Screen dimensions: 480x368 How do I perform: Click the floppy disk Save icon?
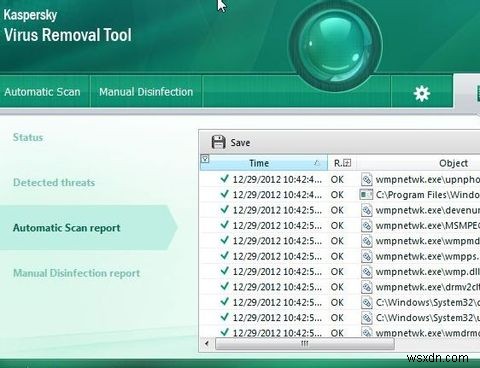tap(218, 142)
